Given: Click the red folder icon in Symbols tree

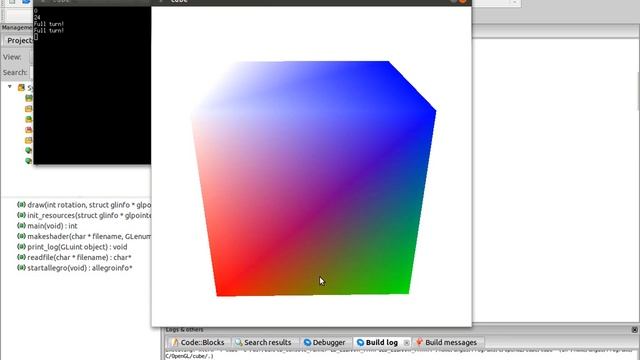Looking at the screenshot, I should coord(29,130).
